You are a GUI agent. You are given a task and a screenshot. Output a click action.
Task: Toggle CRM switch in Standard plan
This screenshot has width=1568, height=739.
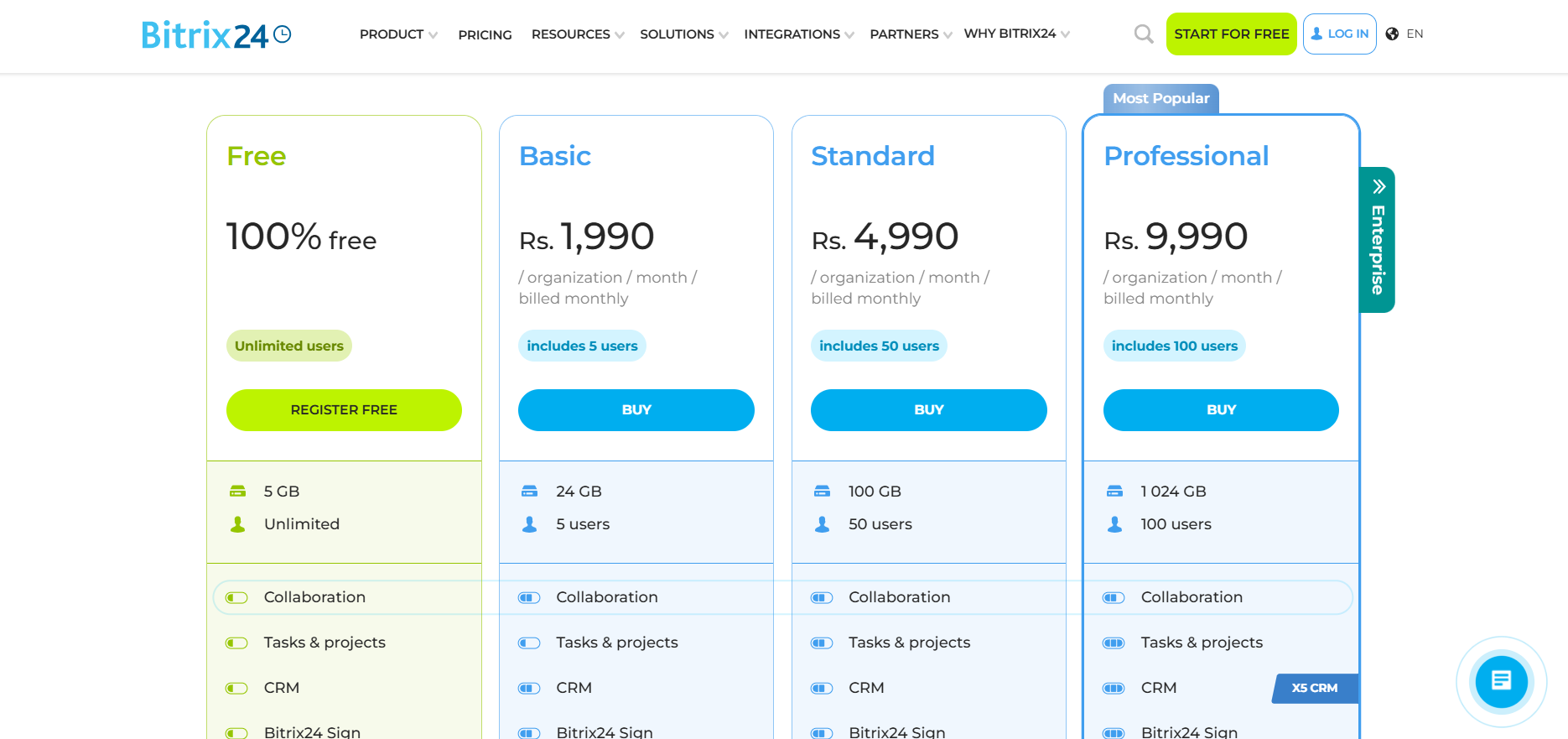pyautogui.click(x=822, y=688)
